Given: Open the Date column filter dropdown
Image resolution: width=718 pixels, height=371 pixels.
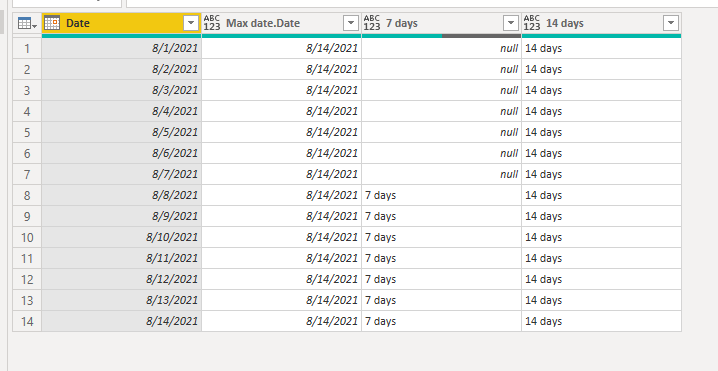Looking at the screenshot, I should (x=190, y=23).
